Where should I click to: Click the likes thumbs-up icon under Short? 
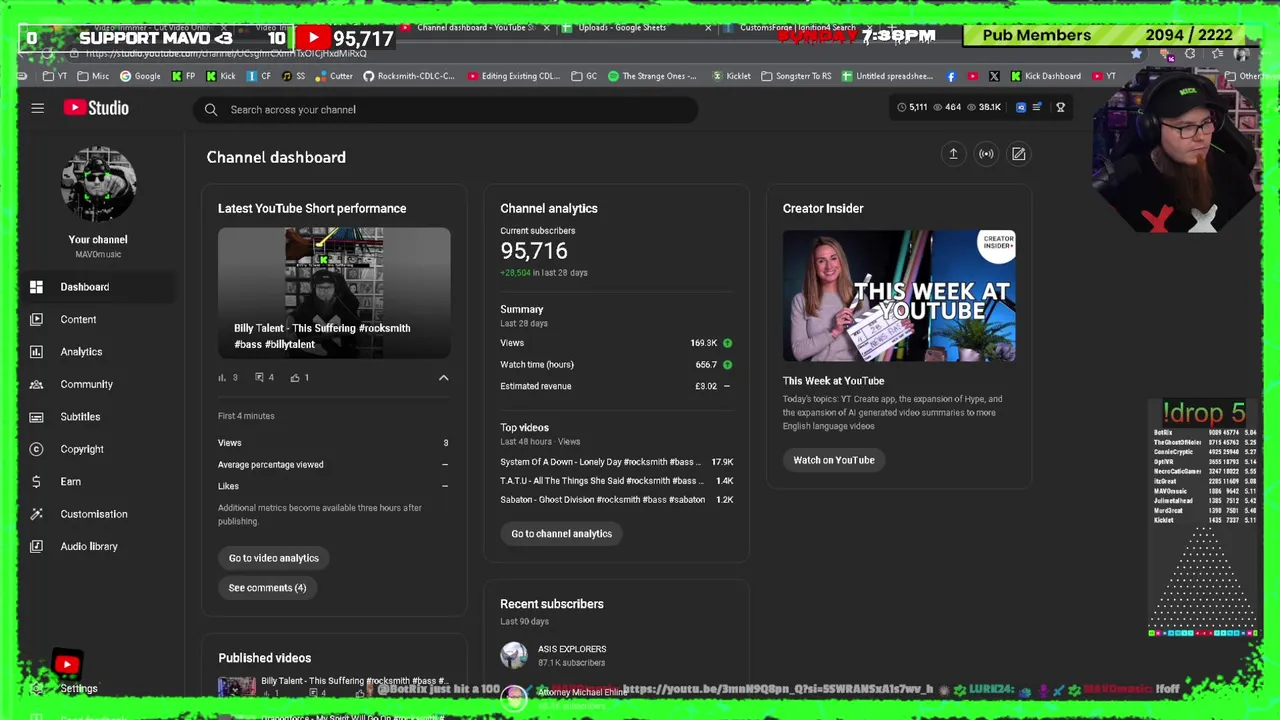295,378
